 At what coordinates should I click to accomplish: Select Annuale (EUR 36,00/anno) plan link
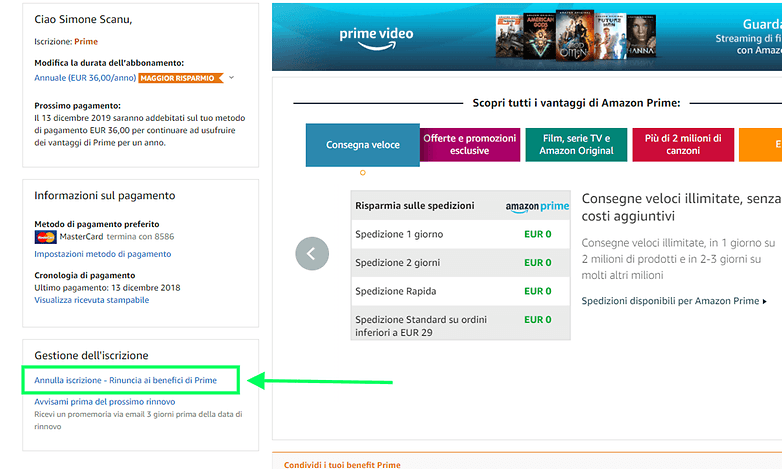[85, 78]
